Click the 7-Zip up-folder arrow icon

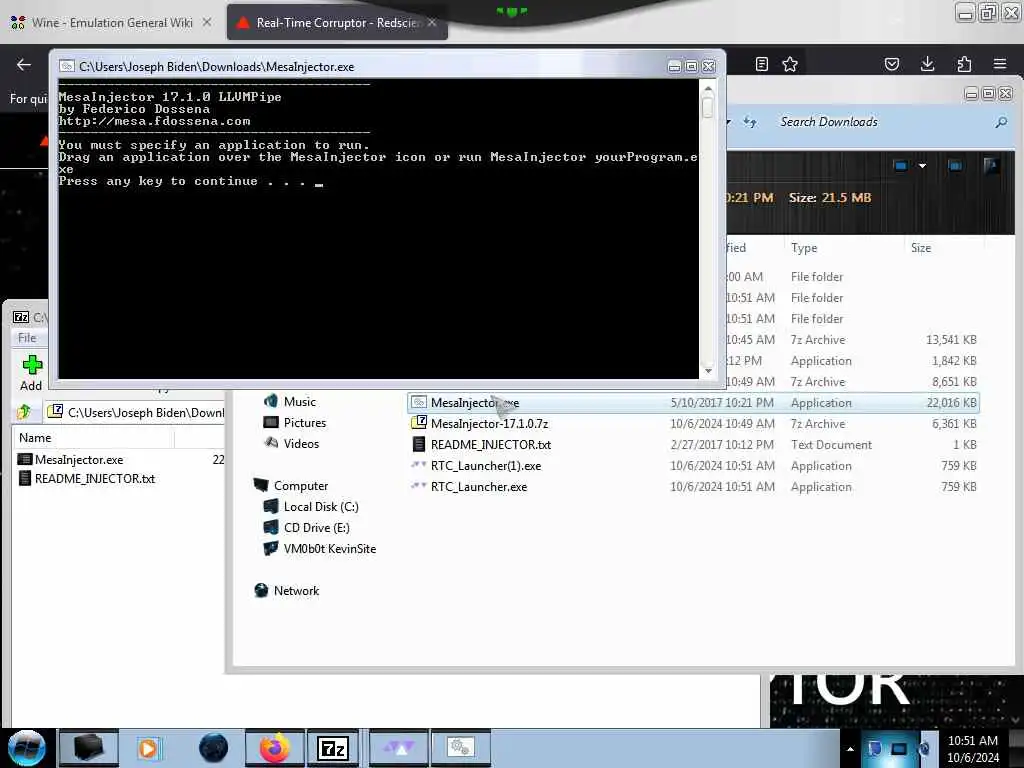(x=24, y=412)
